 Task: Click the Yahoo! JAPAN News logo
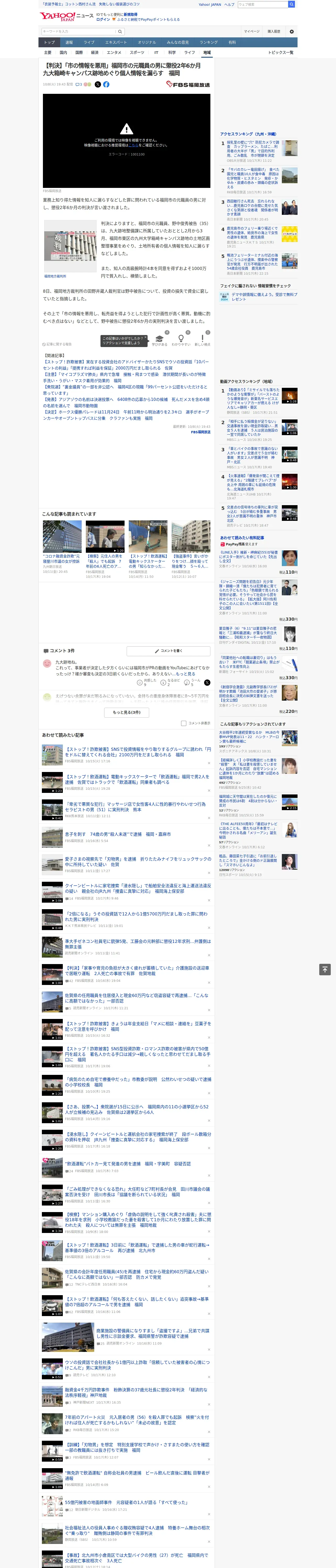tap(66, 16)
